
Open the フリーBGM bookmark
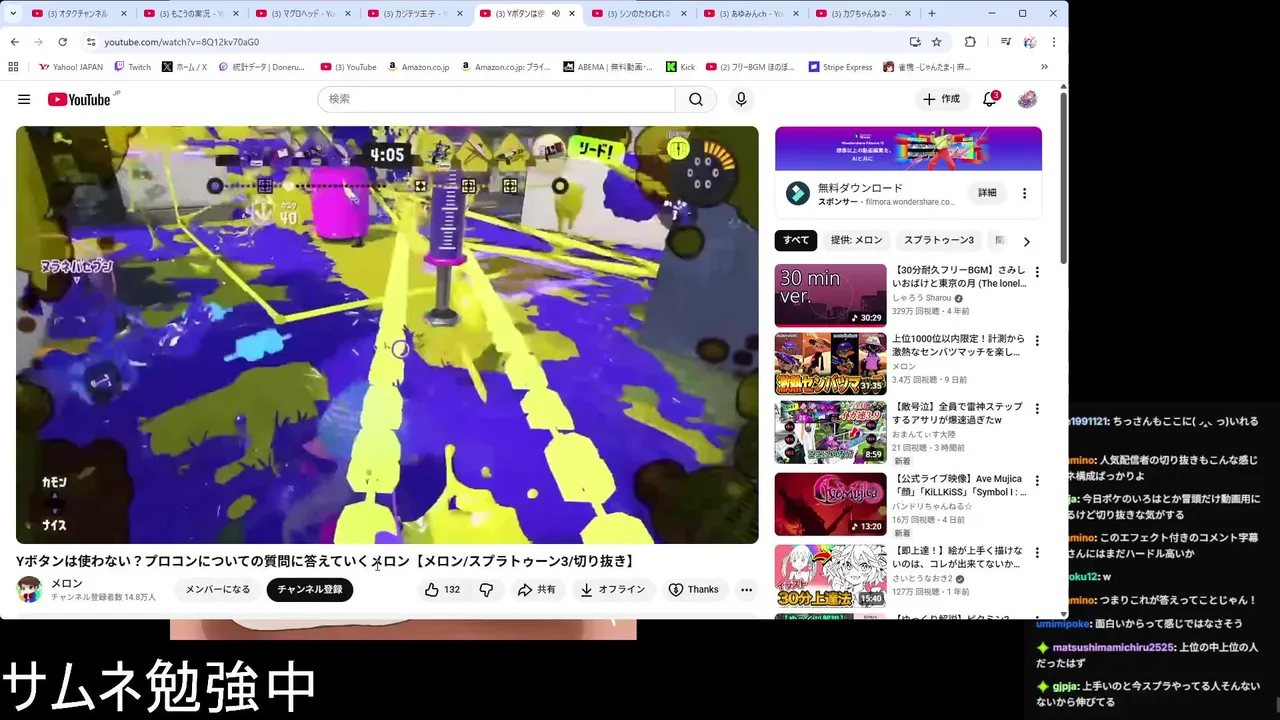tap(751, 67)
